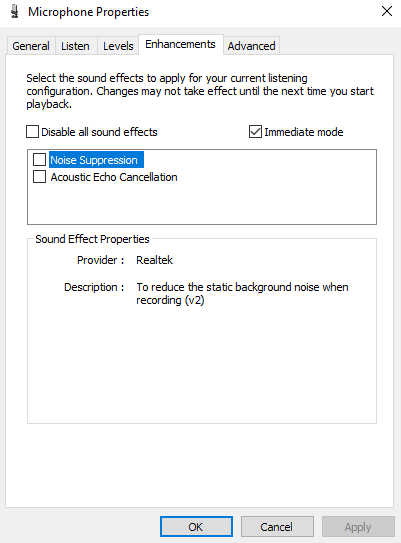
Task: Click the microphone icon in title bar
Action: click(14, 11)
